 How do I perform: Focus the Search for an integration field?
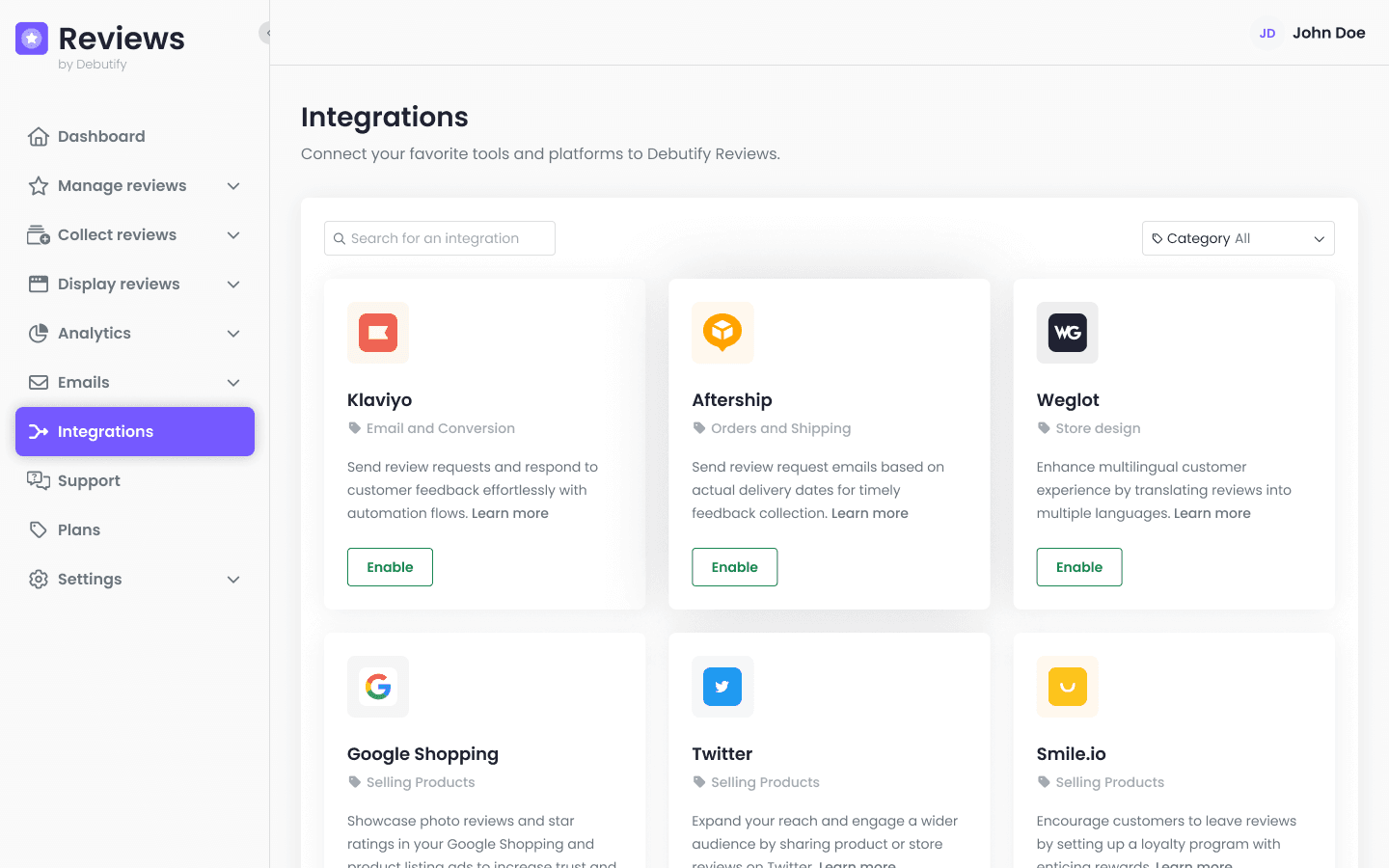tap(440, 238)
